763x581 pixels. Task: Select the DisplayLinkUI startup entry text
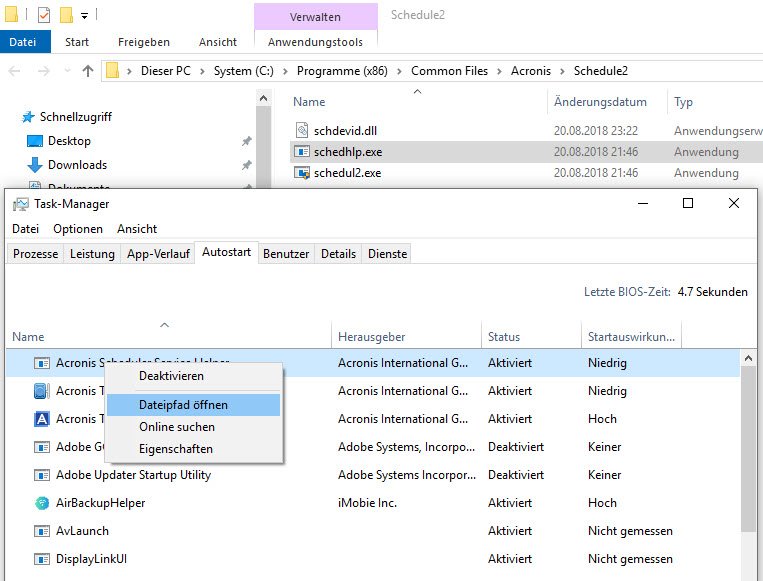91,559
